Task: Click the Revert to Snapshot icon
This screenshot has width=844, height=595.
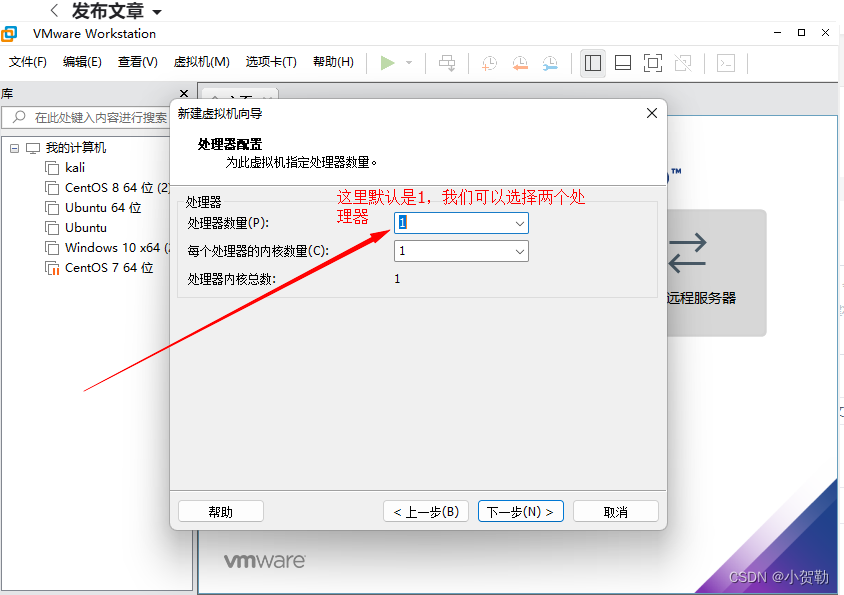Action: tap(519, 63)
